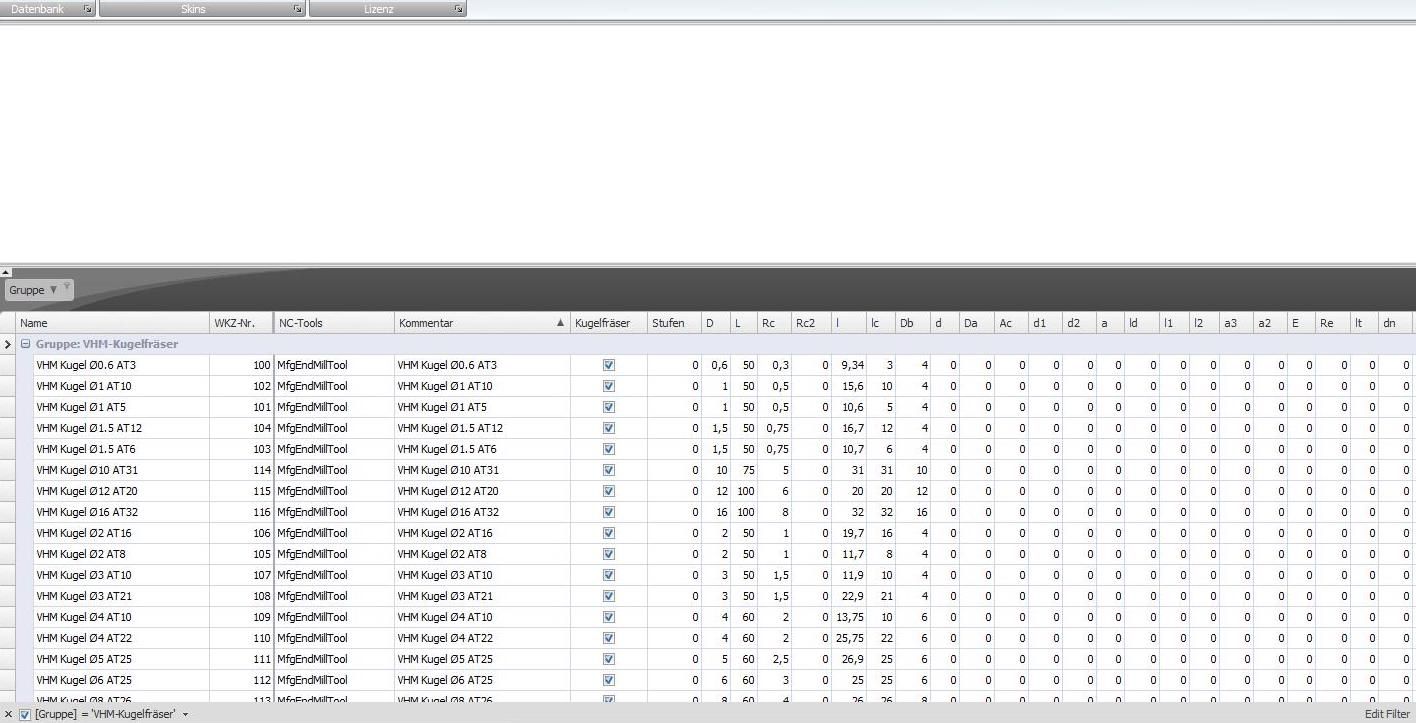Image resolution: width=1416 pixels, height=723 pixels.
Task: Click the D value cell of VHM Kugel Ø5 AT25
Action: pyautogui.click(x=715, y=659)
